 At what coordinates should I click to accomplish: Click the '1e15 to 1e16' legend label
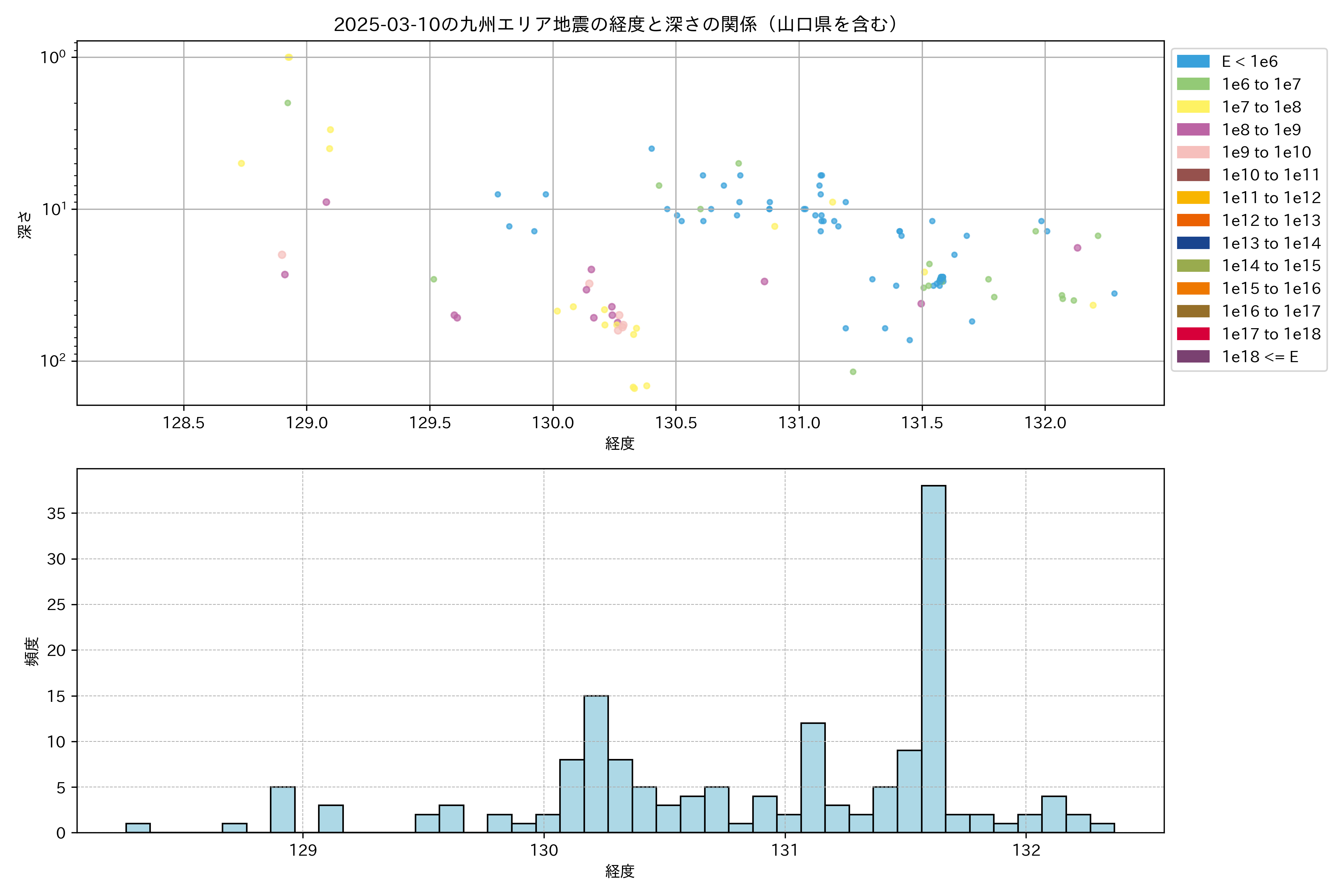1271,289
